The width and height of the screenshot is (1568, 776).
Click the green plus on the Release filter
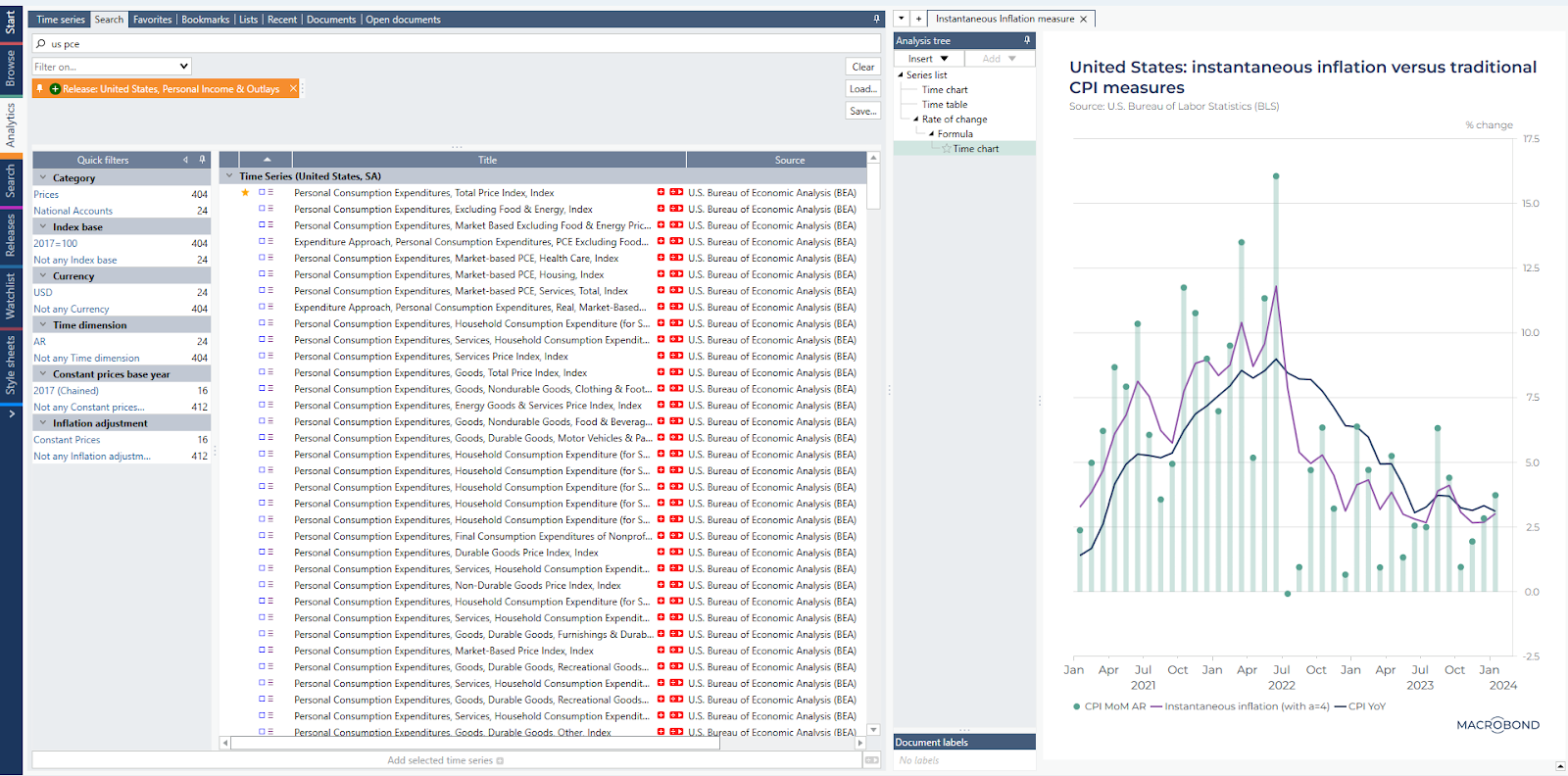[56, 89]
